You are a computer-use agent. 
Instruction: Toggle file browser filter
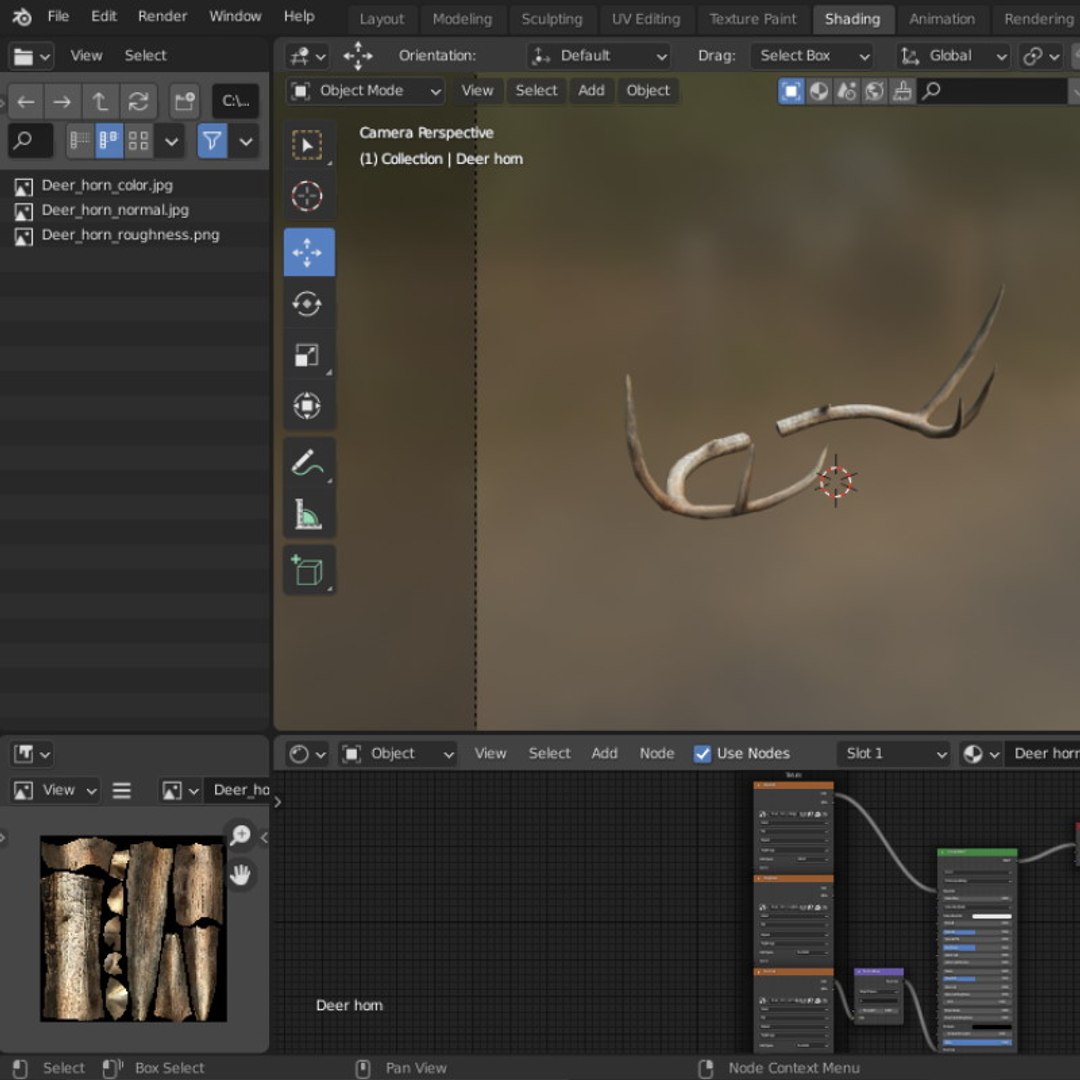coord(212,141)
